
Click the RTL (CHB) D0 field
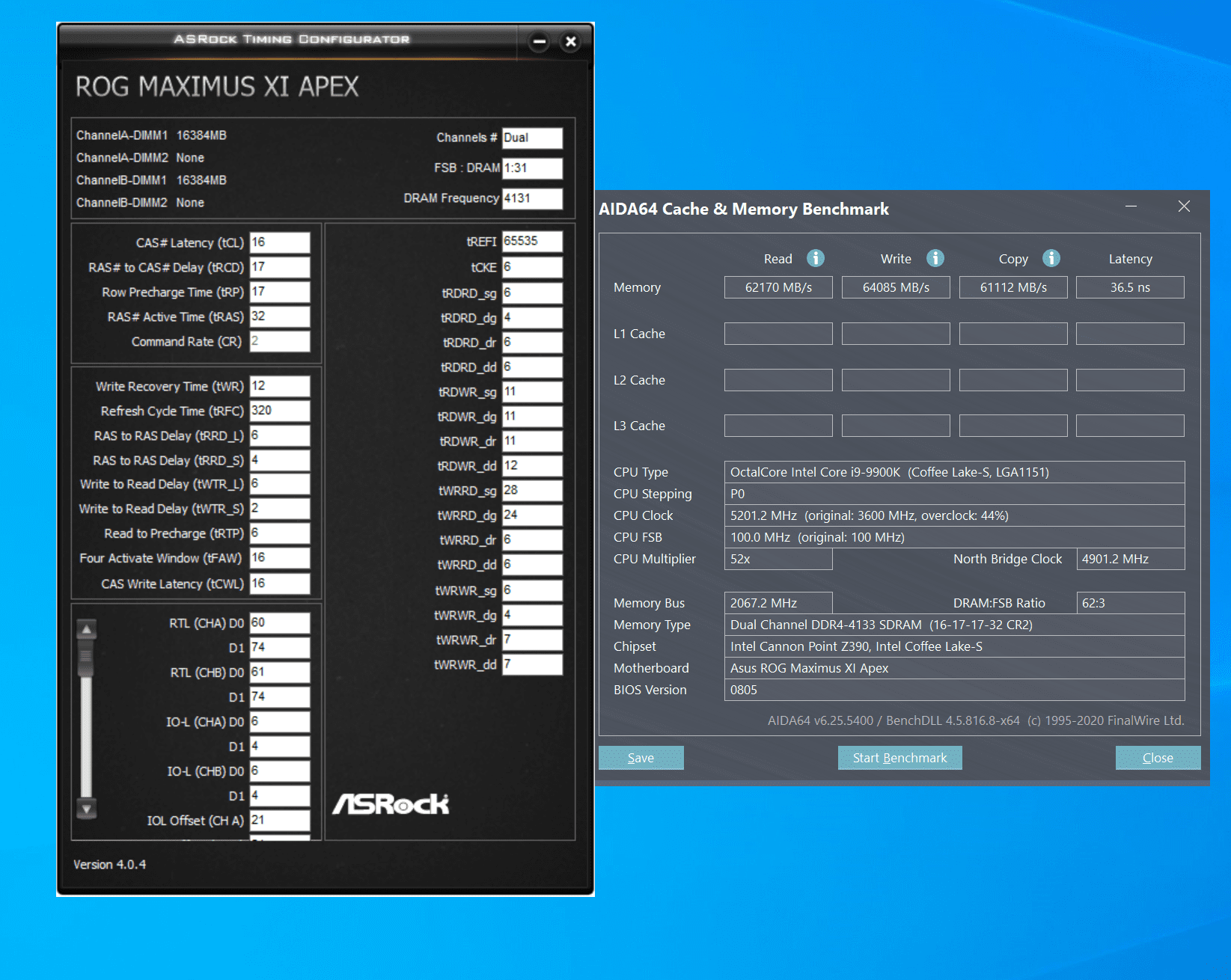pyautogui.click(x=280, y=673)
